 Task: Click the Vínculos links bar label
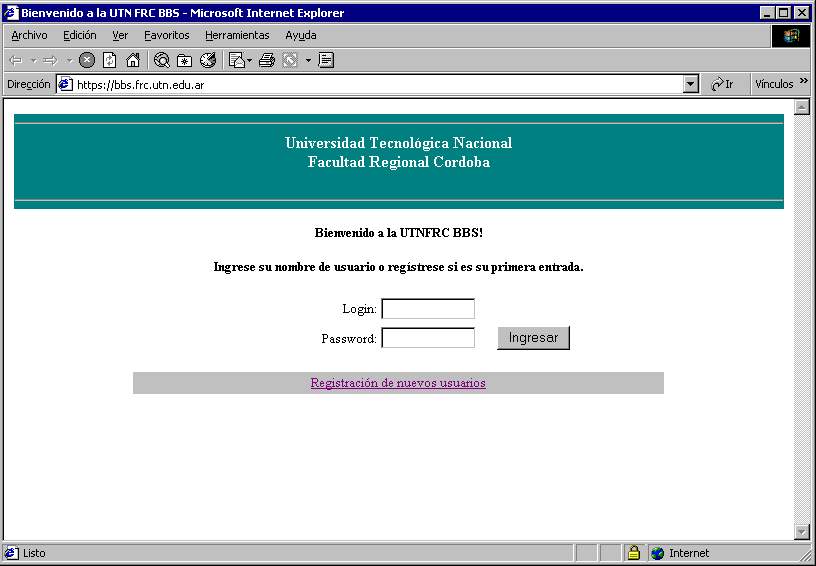coord(774,84)
